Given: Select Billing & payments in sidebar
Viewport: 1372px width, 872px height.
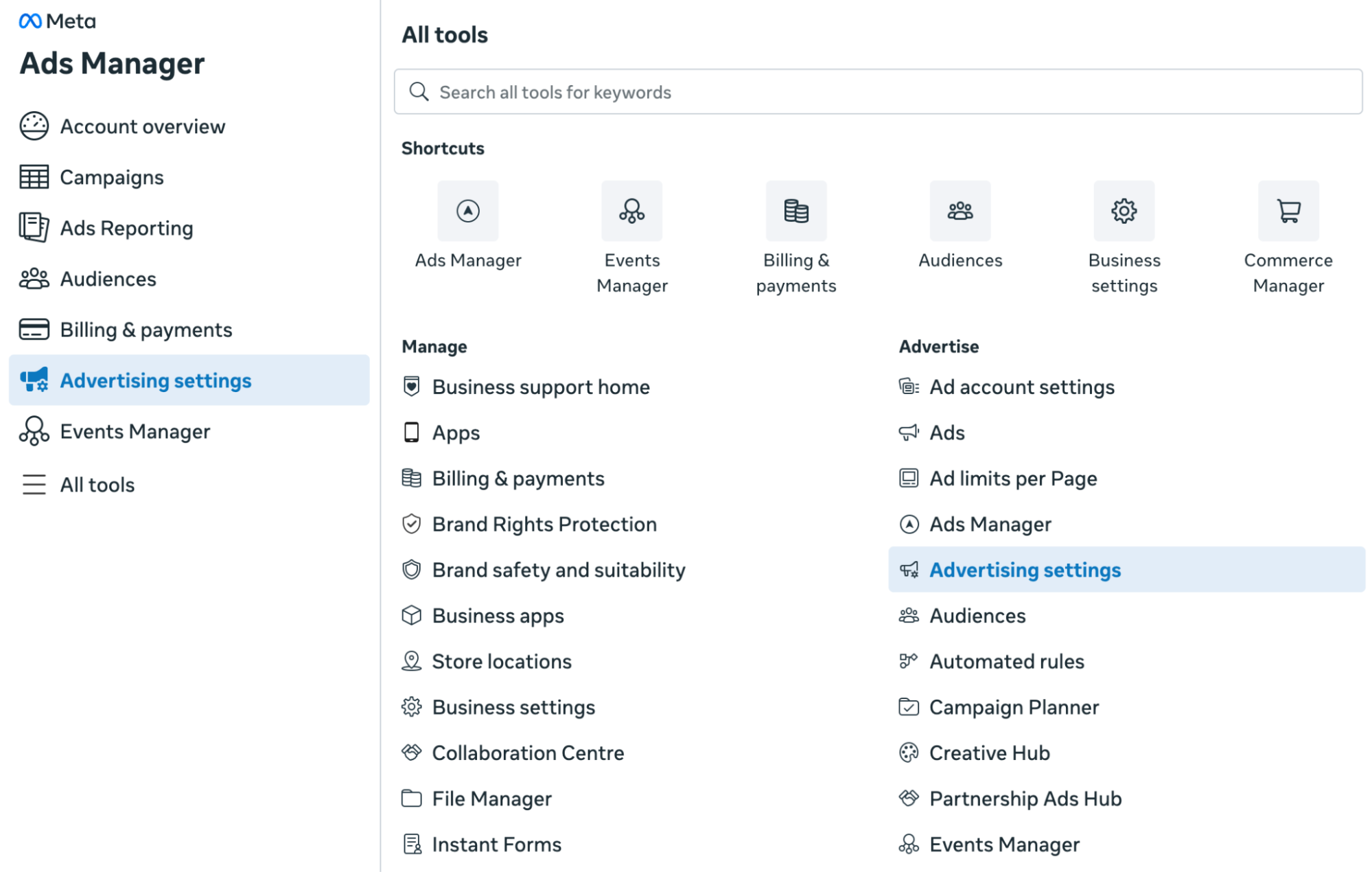Looking at the screenshot, I should (146, 330).
